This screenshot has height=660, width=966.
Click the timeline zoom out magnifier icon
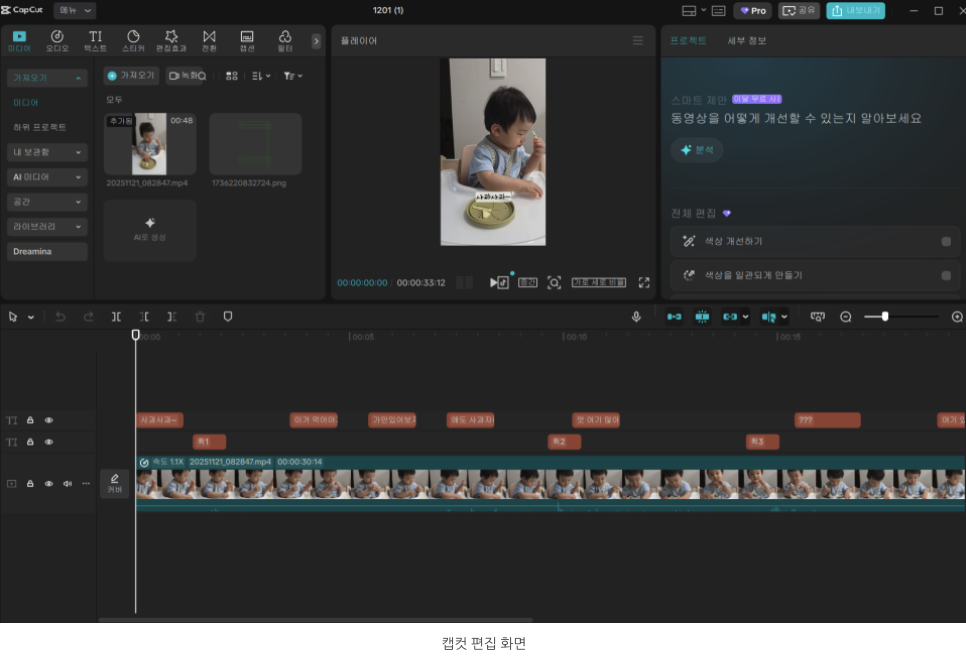[846, 317]
